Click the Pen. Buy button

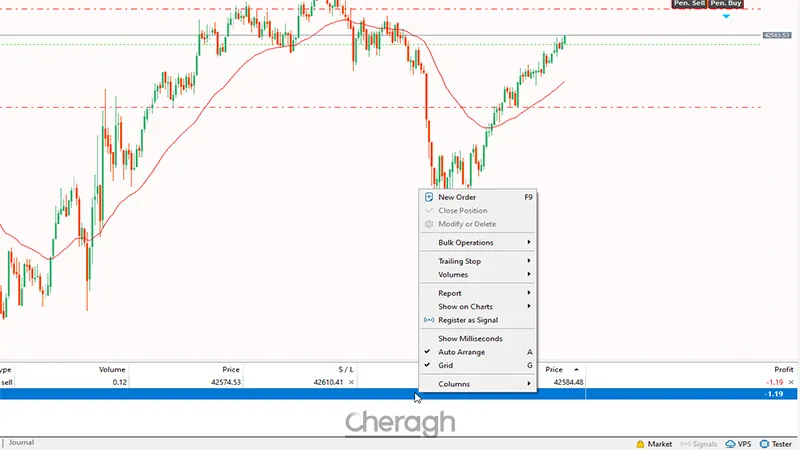pos(726,4)
